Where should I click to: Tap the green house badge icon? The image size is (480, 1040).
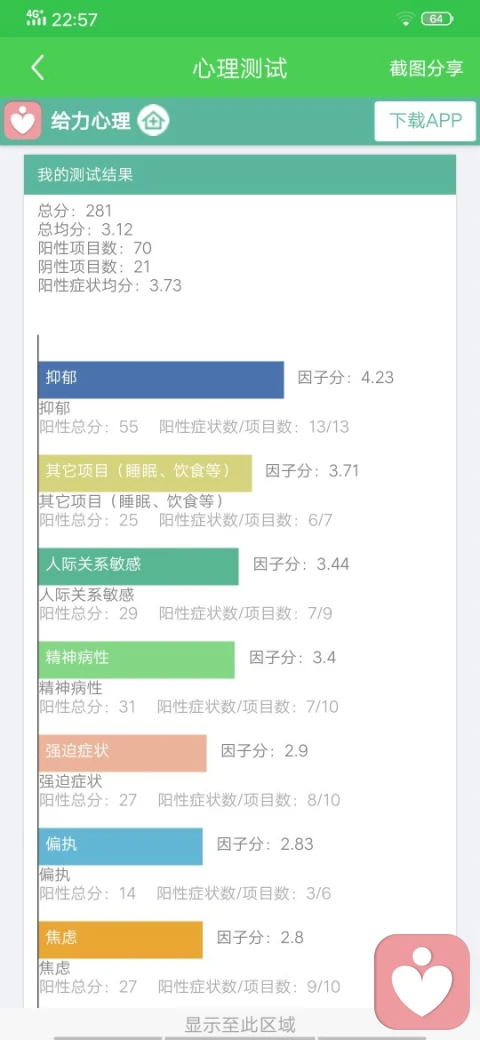coord(153,121)
